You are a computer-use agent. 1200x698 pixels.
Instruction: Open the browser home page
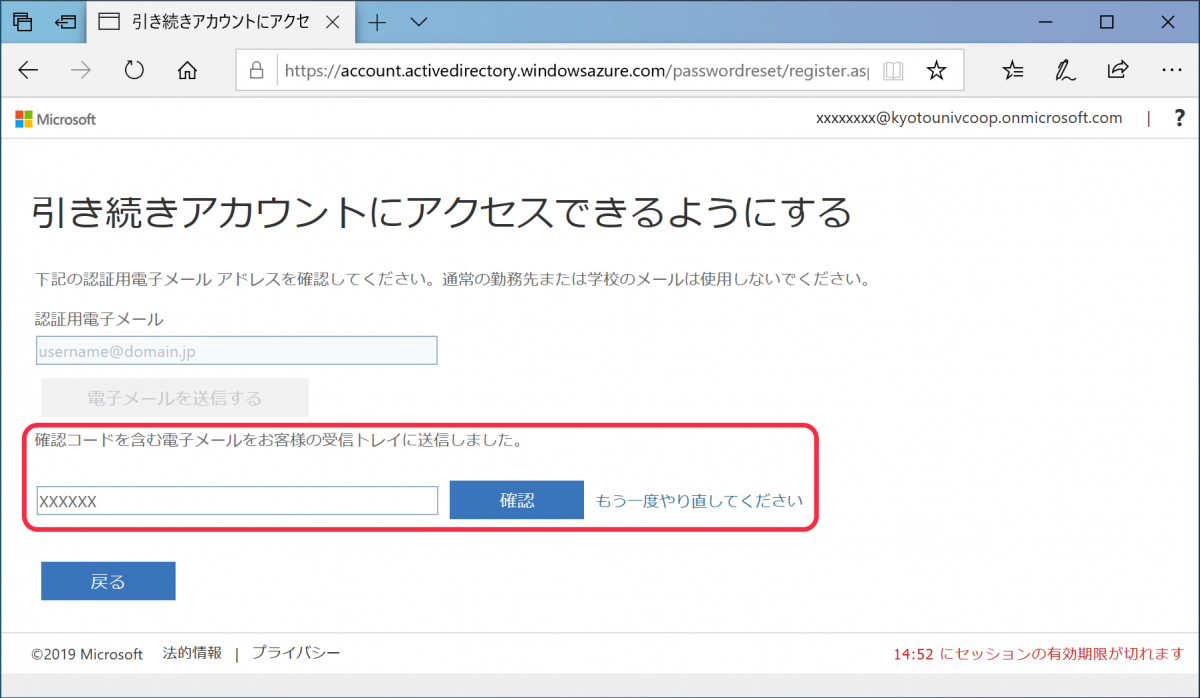click(185, 70)
